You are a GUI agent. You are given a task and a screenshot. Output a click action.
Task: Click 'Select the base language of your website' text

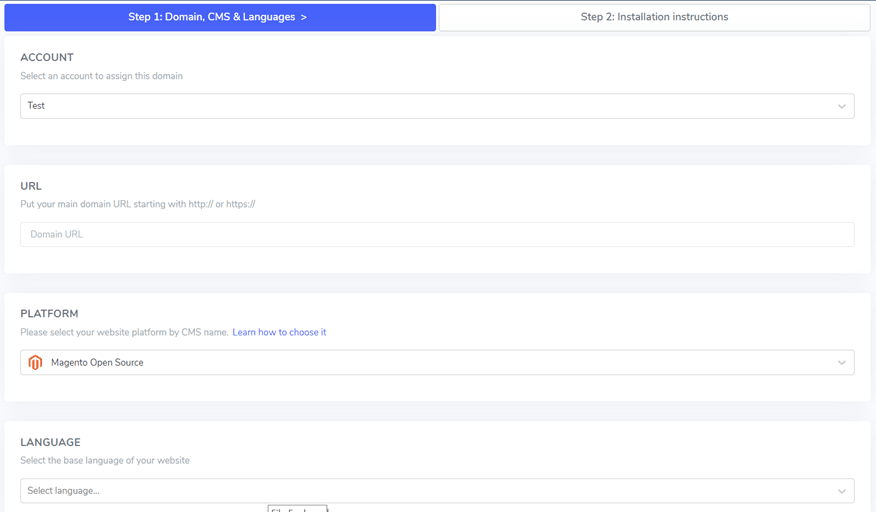pos(105,461)
